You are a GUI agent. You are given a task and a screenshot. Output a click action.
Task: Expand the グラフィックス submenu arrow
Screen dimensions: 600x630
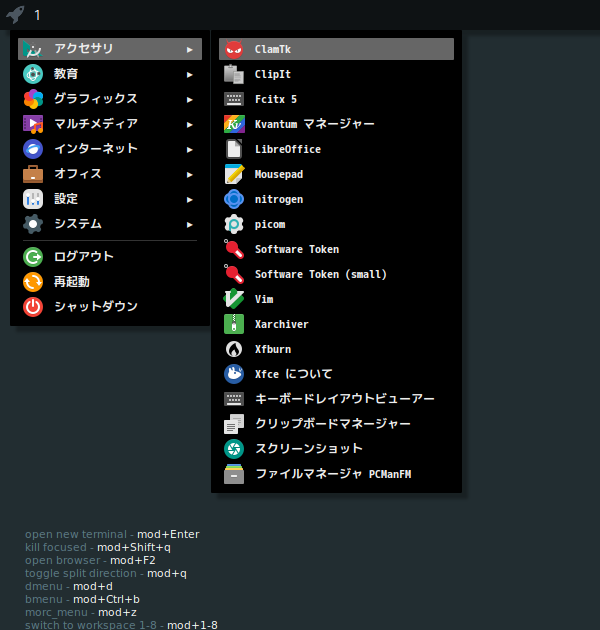189,99
